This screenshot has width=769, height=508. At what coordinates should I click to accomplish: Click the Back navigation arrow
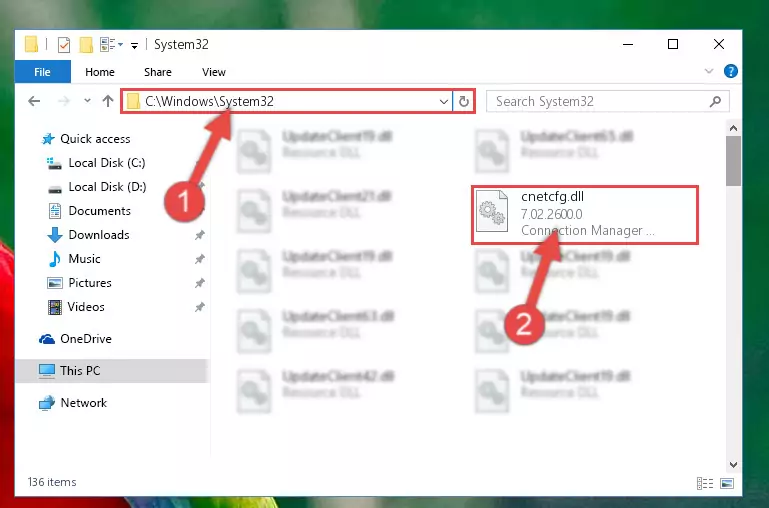coord(34,101)
